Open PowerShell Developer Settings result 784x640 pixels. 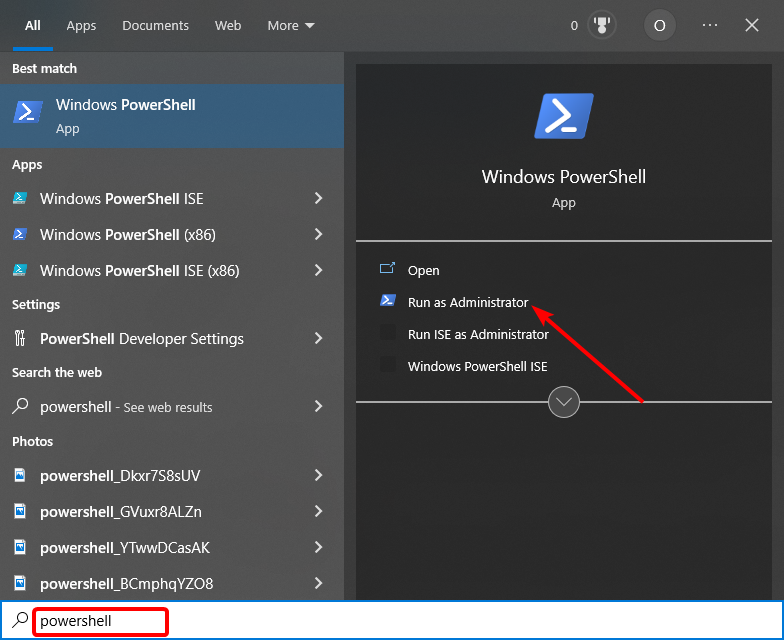pos(172,338)
